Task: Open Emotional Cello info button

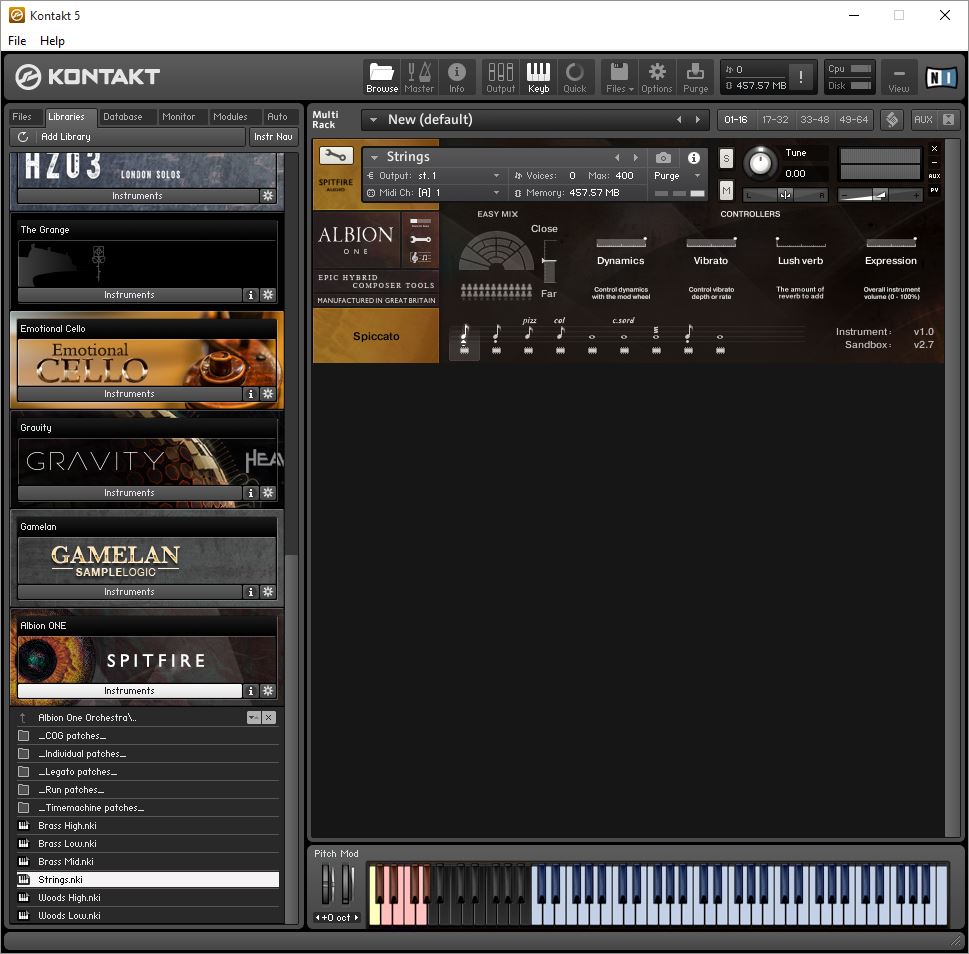Action: pos(250,394)
